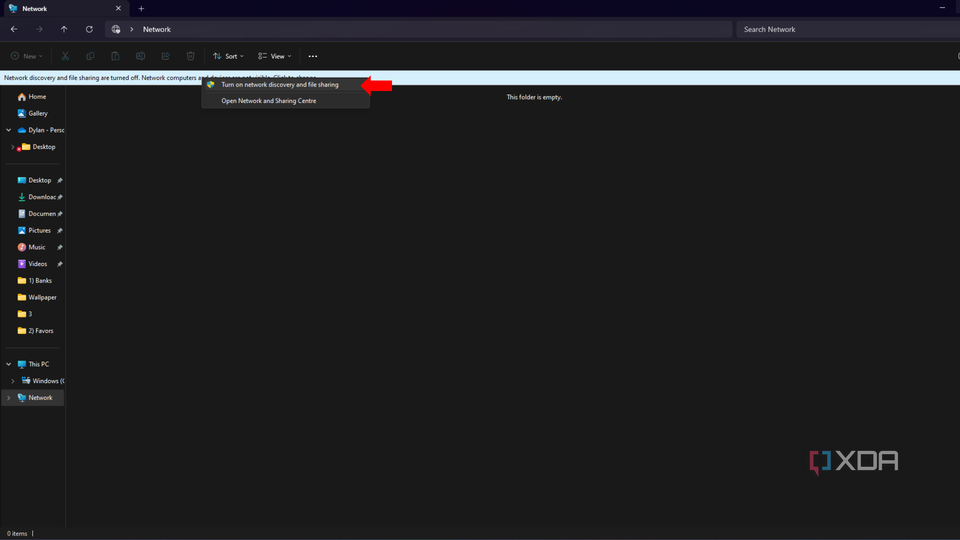Open the 2) Favors folder
The width and height of the screenshot is (960, 540).
coord(36,331)
